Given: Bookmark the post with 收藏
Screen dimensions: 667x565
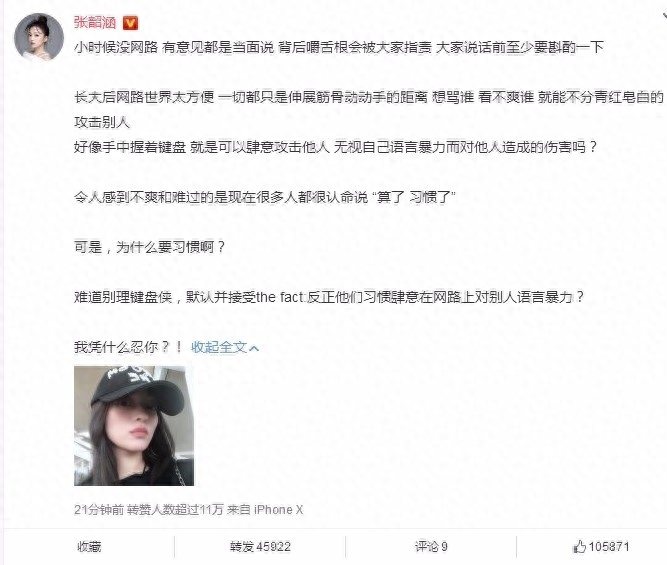Looking at the screenshot, I should click(89, 547).
